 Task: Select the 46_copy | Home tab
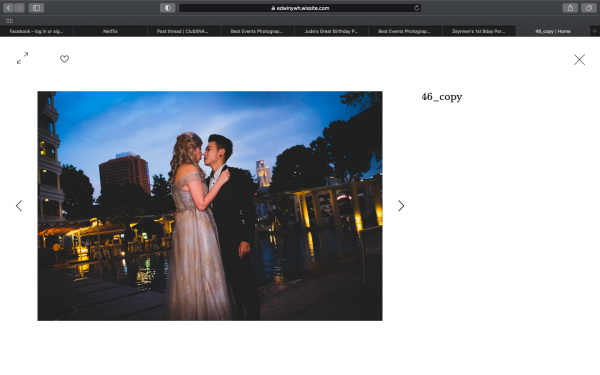click(x=553, y=31)
